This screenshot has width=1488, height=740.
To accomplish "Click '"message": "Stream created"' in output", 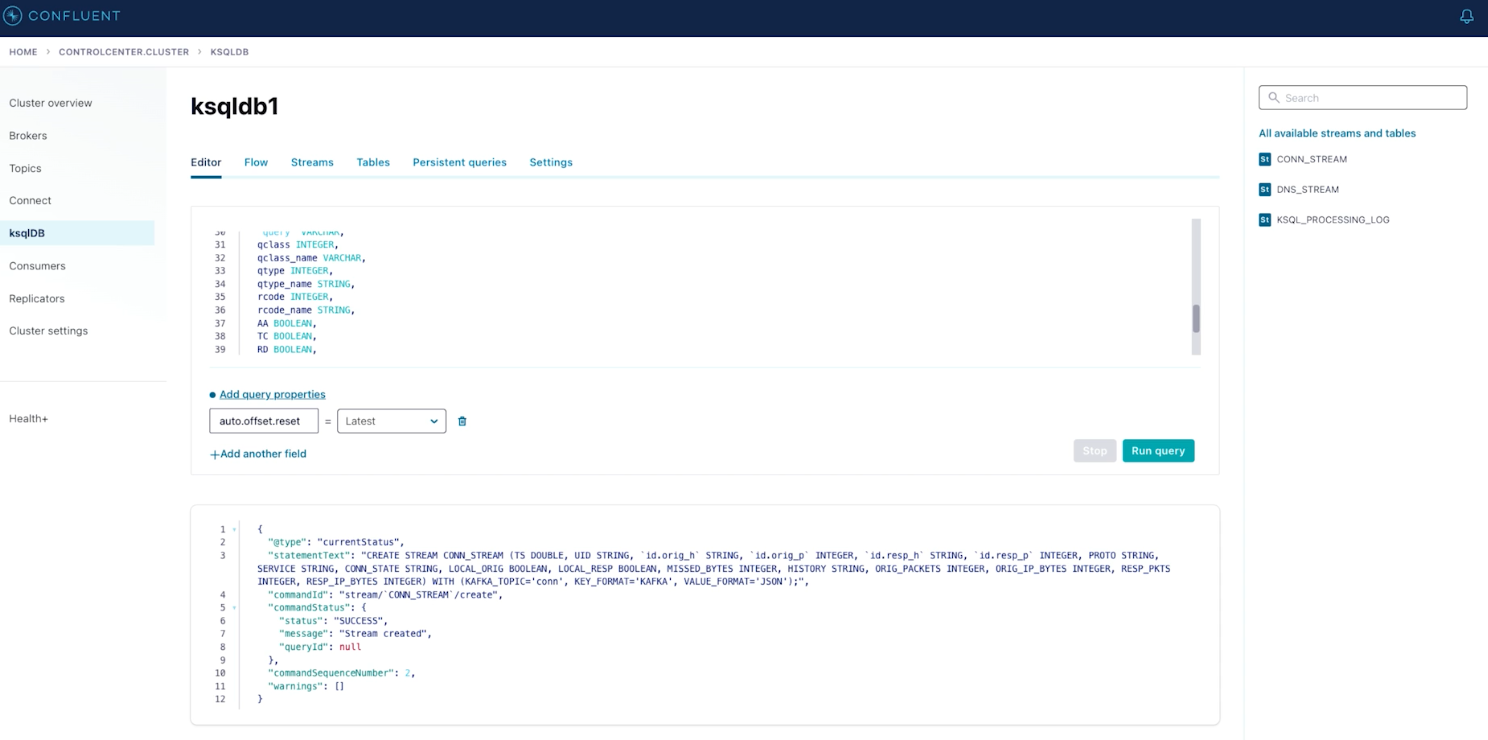I will [355, 634].
